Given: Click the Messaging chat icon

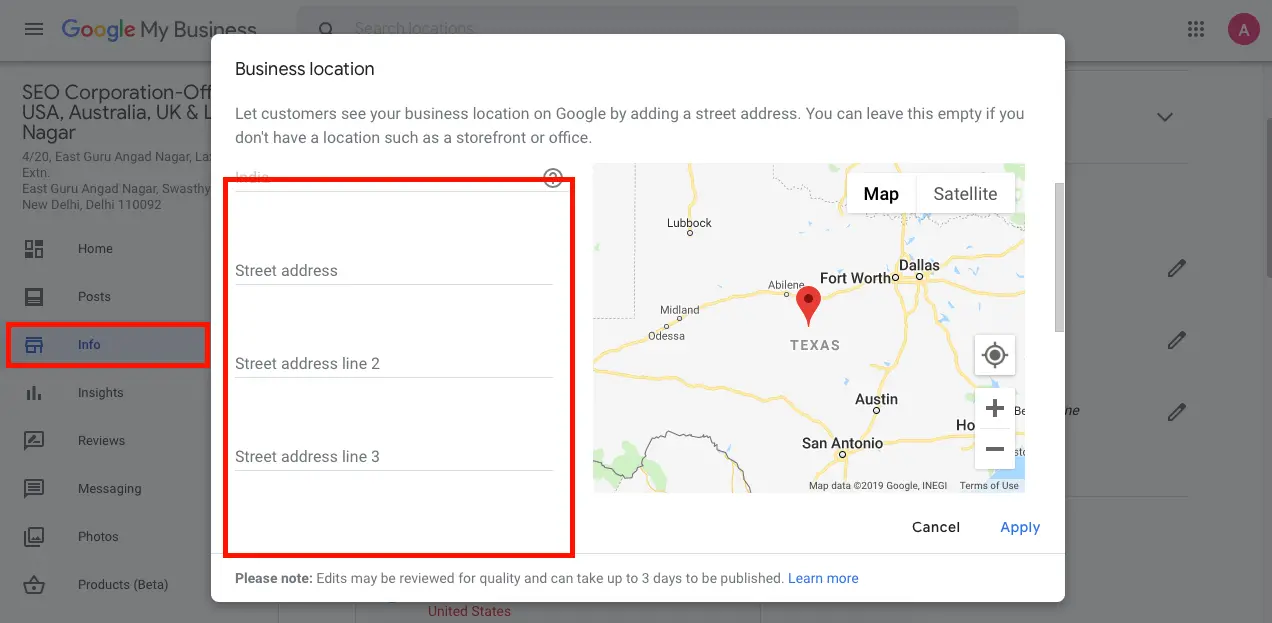Looking at the screenshot, I should pyautogui.click(x=35, y=489).
